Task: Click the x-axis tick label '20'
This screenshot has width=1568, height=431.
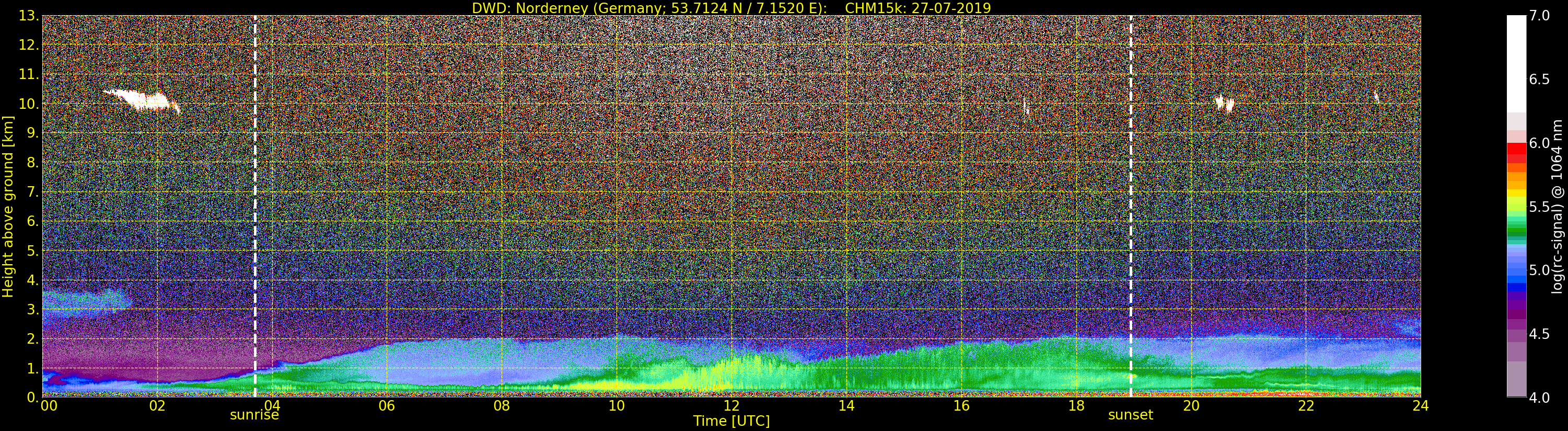Action: point(1191,405)
